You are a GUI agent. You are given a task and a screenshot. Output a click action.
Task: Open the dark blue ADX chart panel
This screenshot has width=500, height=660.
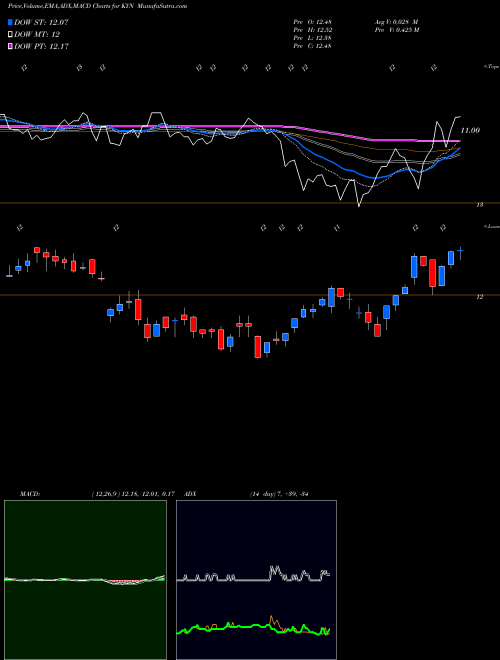[256, 580]
